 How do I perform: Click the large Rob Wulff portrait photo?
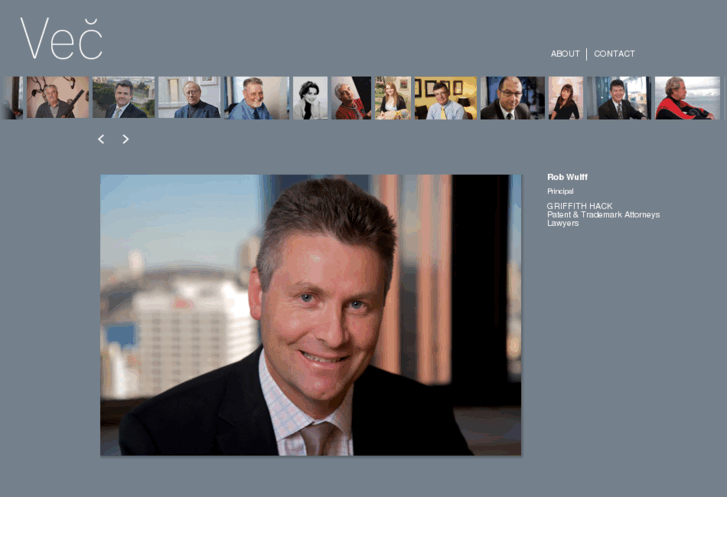[x=311, y=315]
